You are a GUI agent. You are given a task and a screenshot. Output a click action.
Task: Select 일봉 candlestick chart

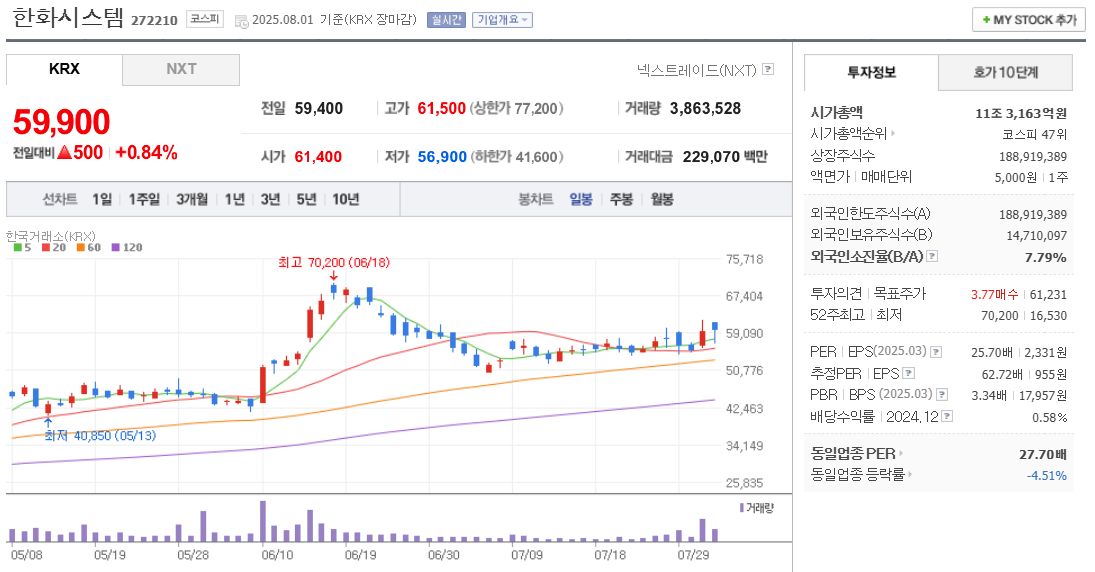581,200
